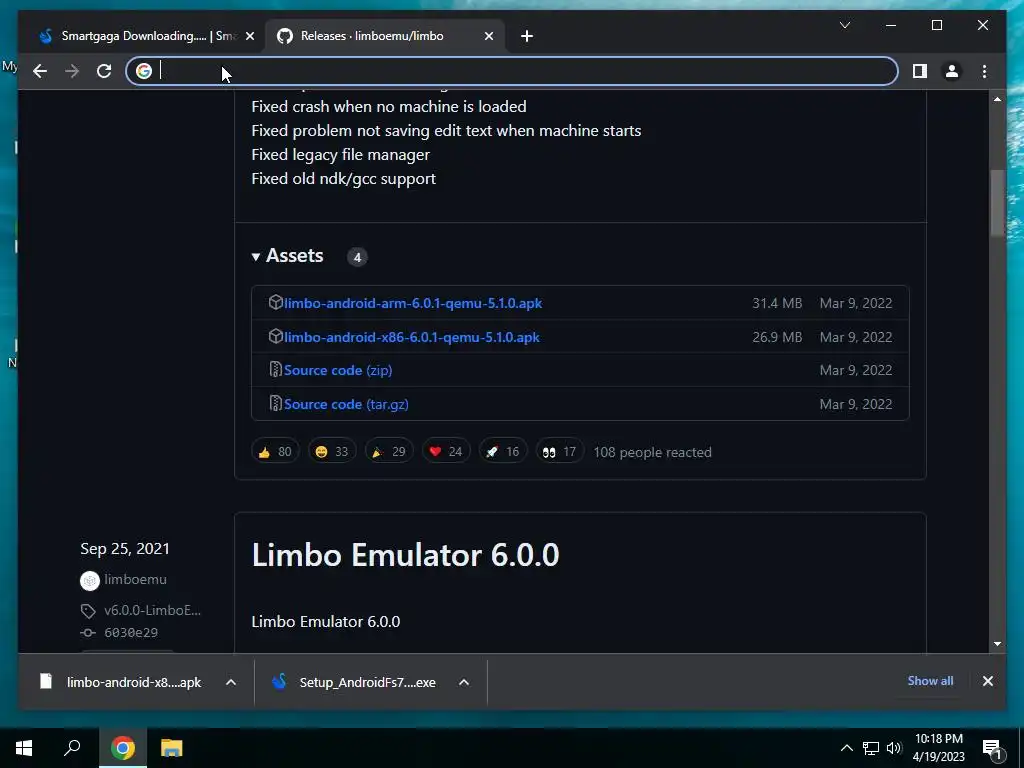Open the v6.0.0-LimboE... tag link
Image resolution: width=1024 pixels, height=768 pixels.
[152, 611]
